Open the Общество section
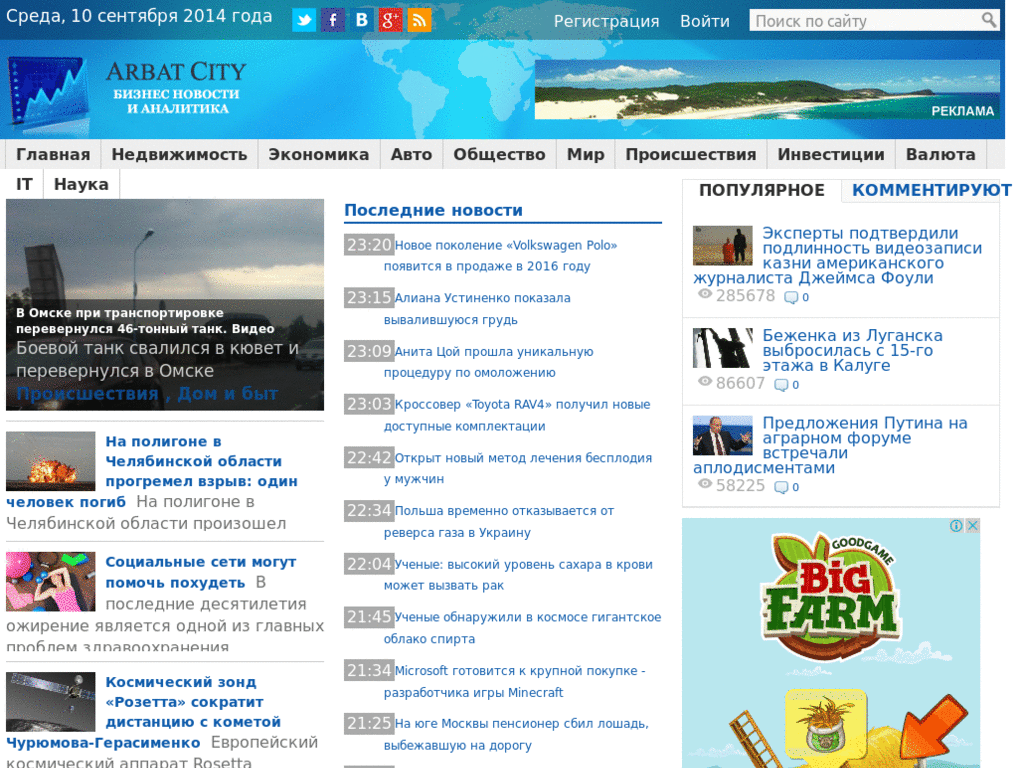Screen dimensions: 1024x768 click(x=499, y=155)
